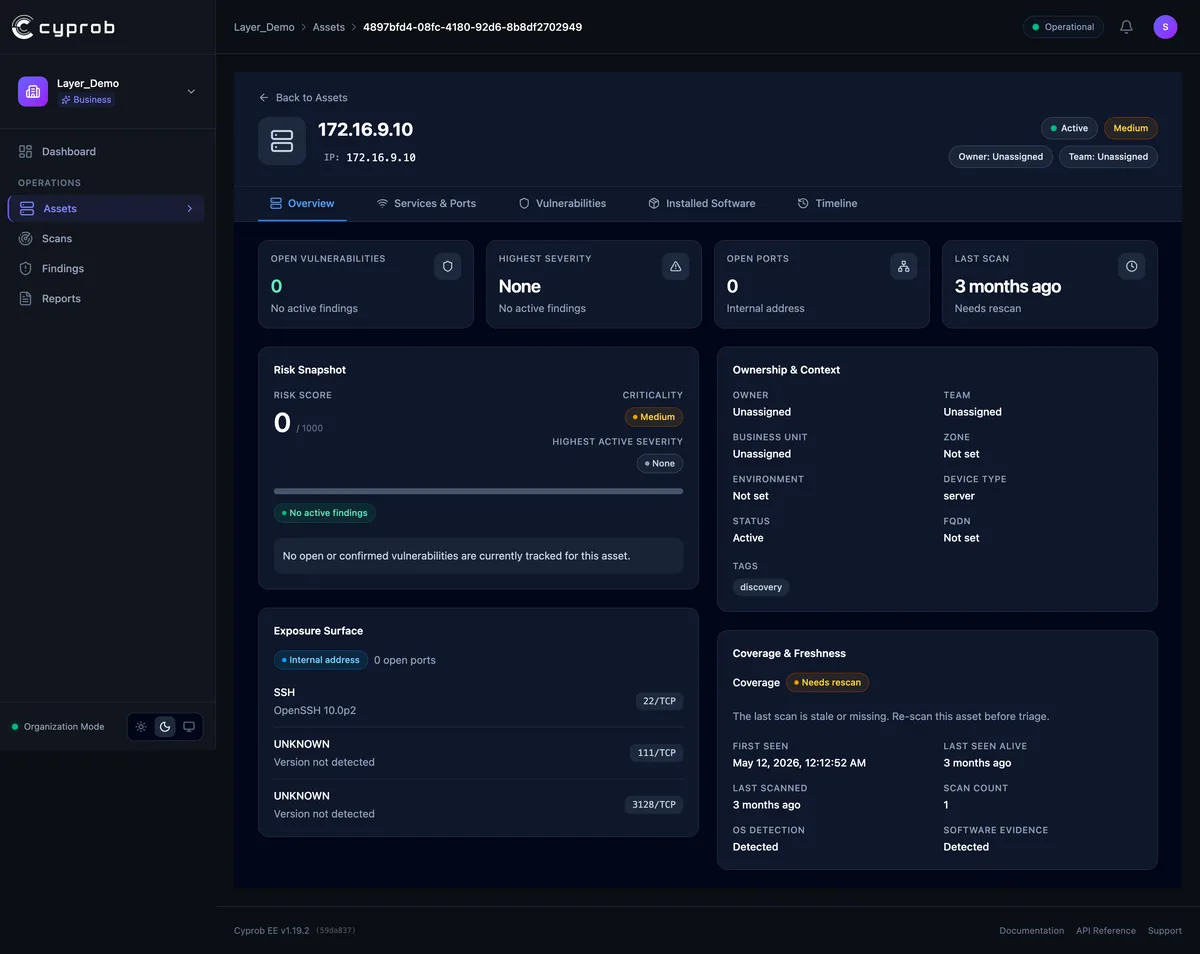This screenshot has width=1200, height=954.
Task: Click the Team: Unassigned pill
Action: (1108, 156)
